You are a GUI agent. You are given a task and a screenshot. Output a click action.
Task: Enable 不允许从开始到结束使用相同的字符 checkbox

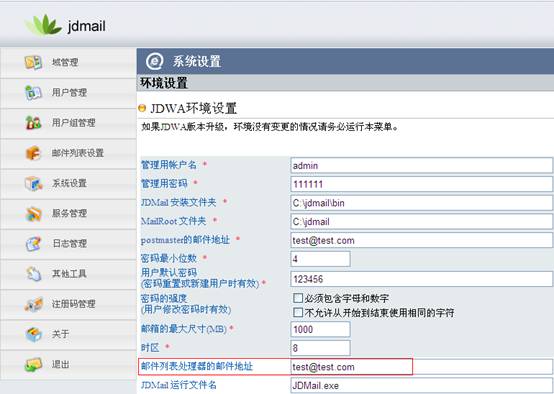coord(298,312)
